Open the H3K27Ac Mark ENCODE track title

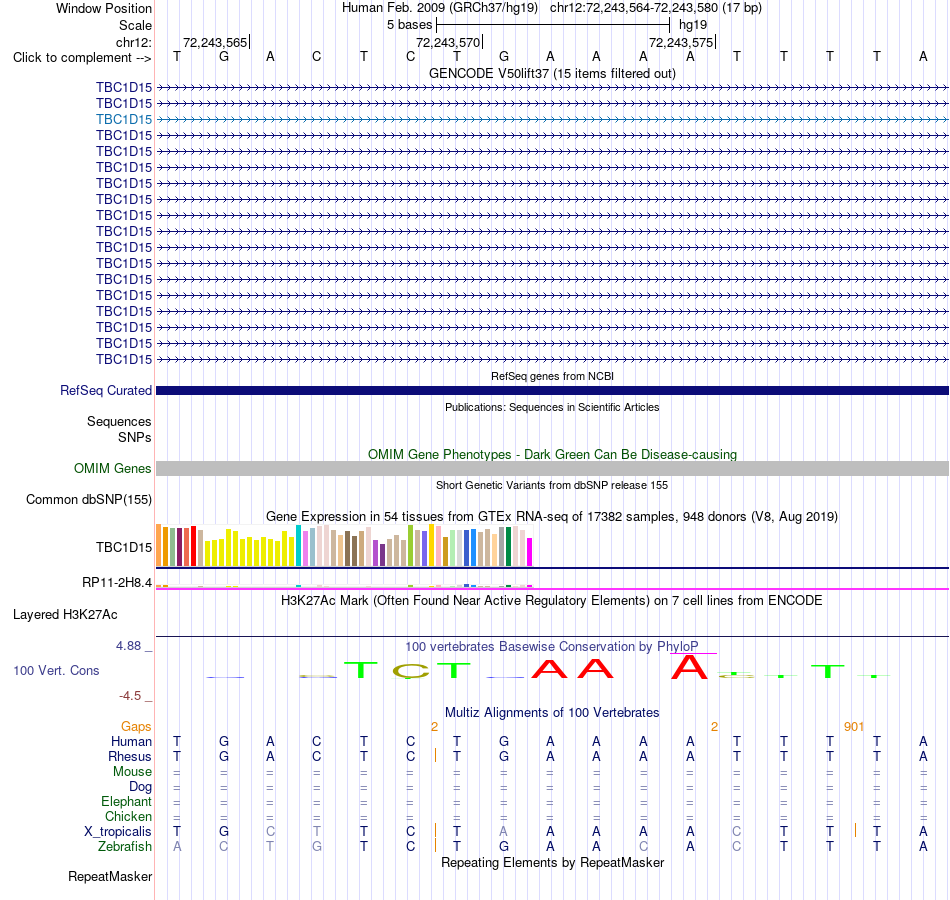[x=552, y=601]
